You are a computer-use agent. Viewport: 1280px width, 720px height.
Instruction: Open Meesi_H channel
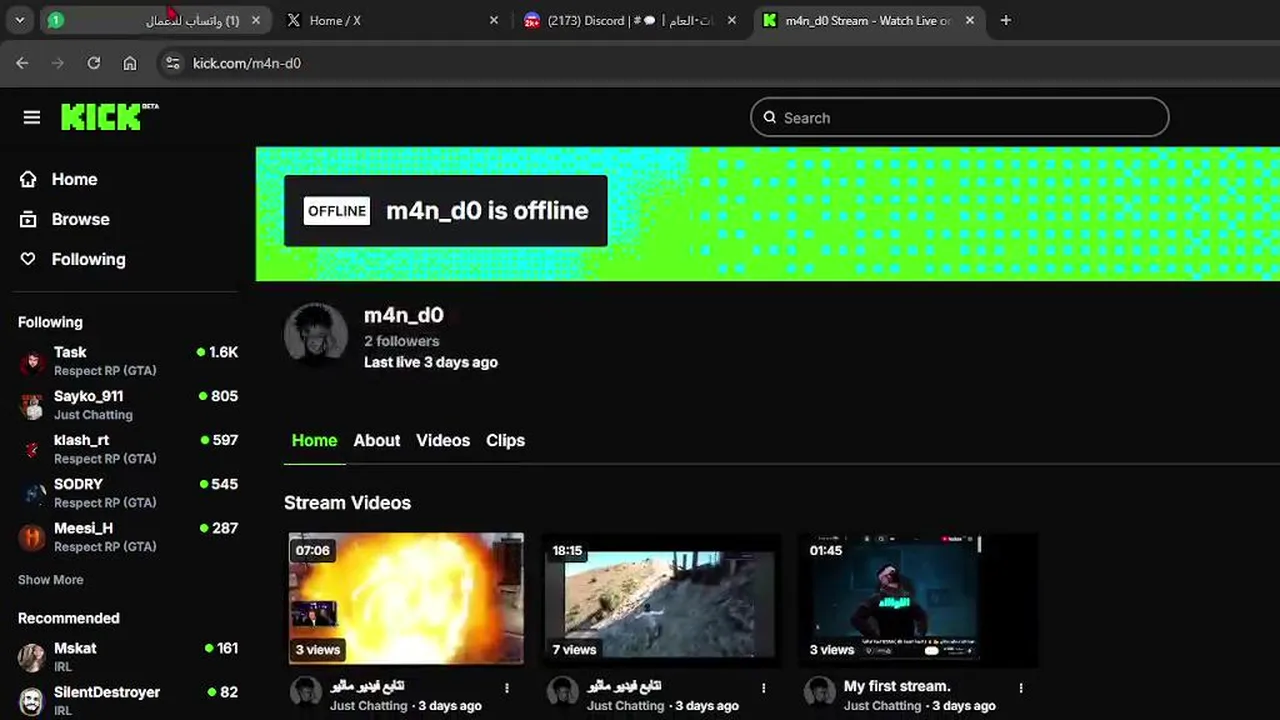click(x=128, y=537)
